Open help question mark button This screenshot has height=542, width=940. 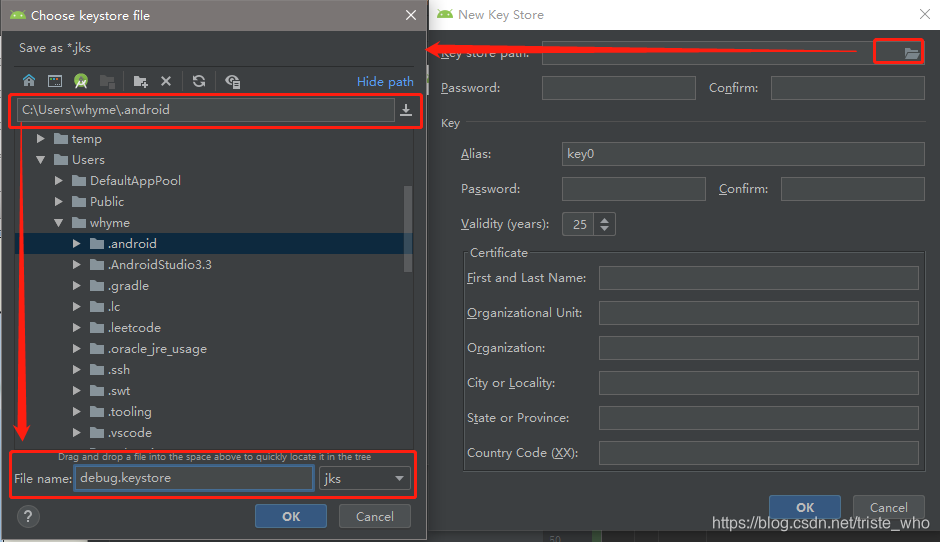pos(28,516)
